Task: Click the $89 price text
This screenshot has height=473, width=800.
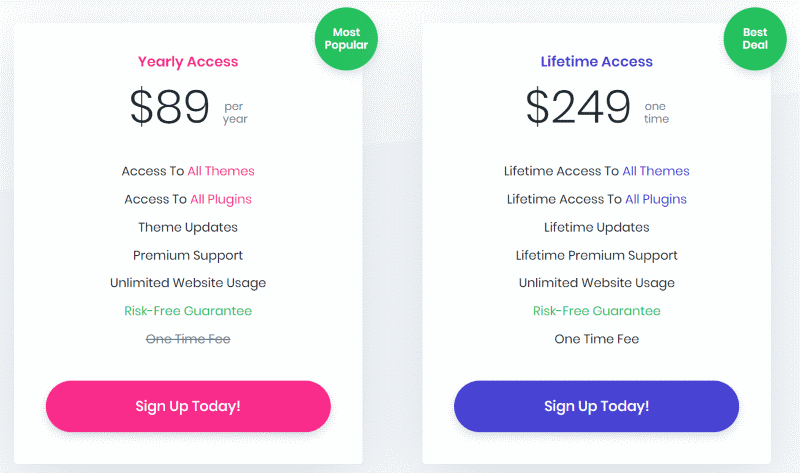Action: (169, 107)
